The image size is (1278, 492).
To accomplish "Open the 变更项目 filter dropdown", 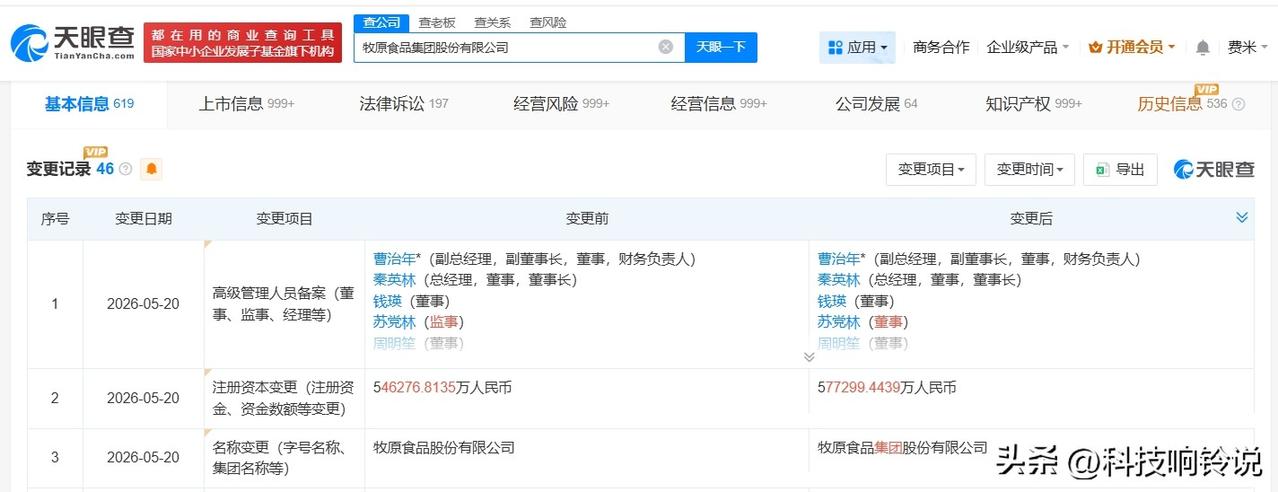I will click(931, 169).
